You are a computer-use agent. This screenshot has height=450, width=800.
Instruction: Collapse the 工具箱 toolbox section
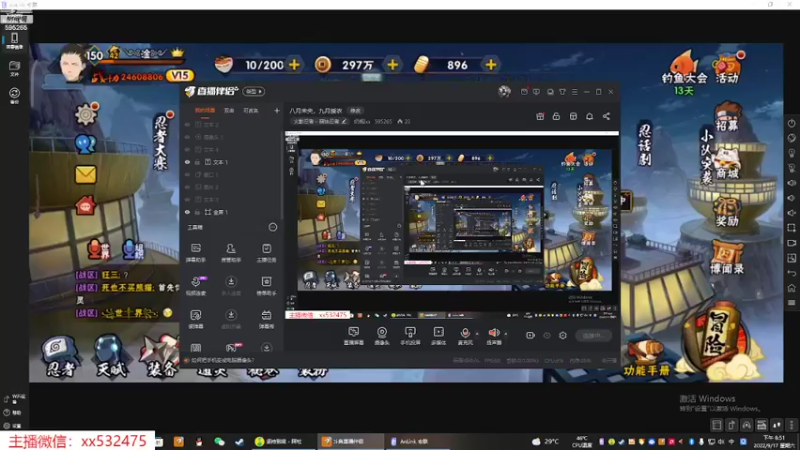pos(273,227)
